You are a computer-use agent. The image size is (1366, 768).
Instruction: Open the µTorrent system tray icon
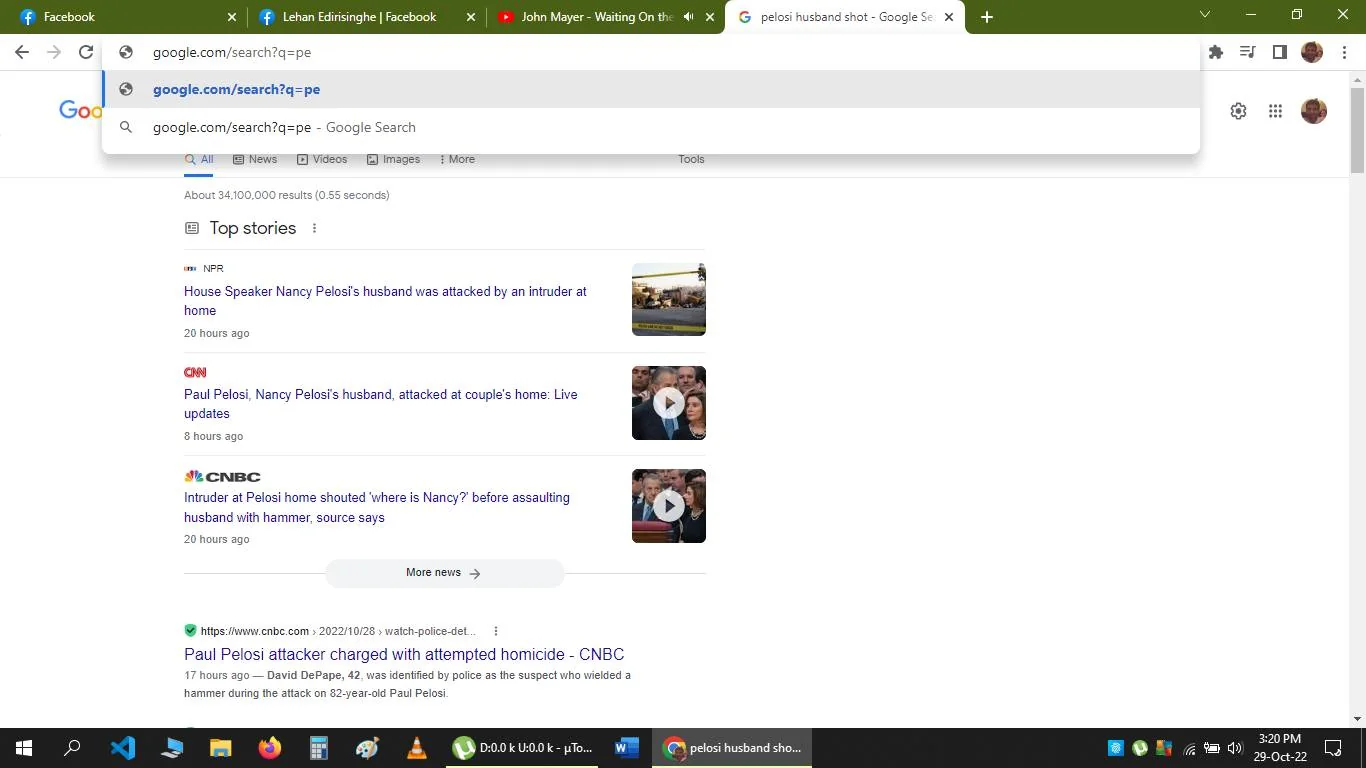(x=1140, y=748)
